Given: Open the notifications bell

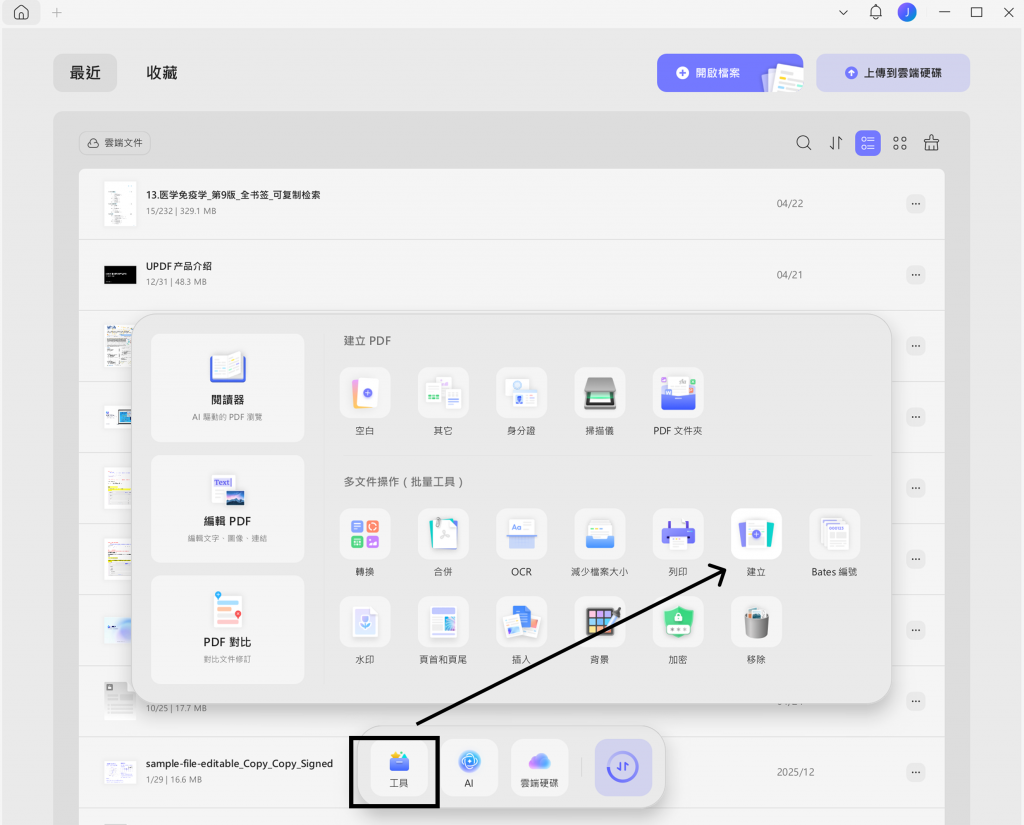Looking at the screenshot, I should [x=876, y=12].
